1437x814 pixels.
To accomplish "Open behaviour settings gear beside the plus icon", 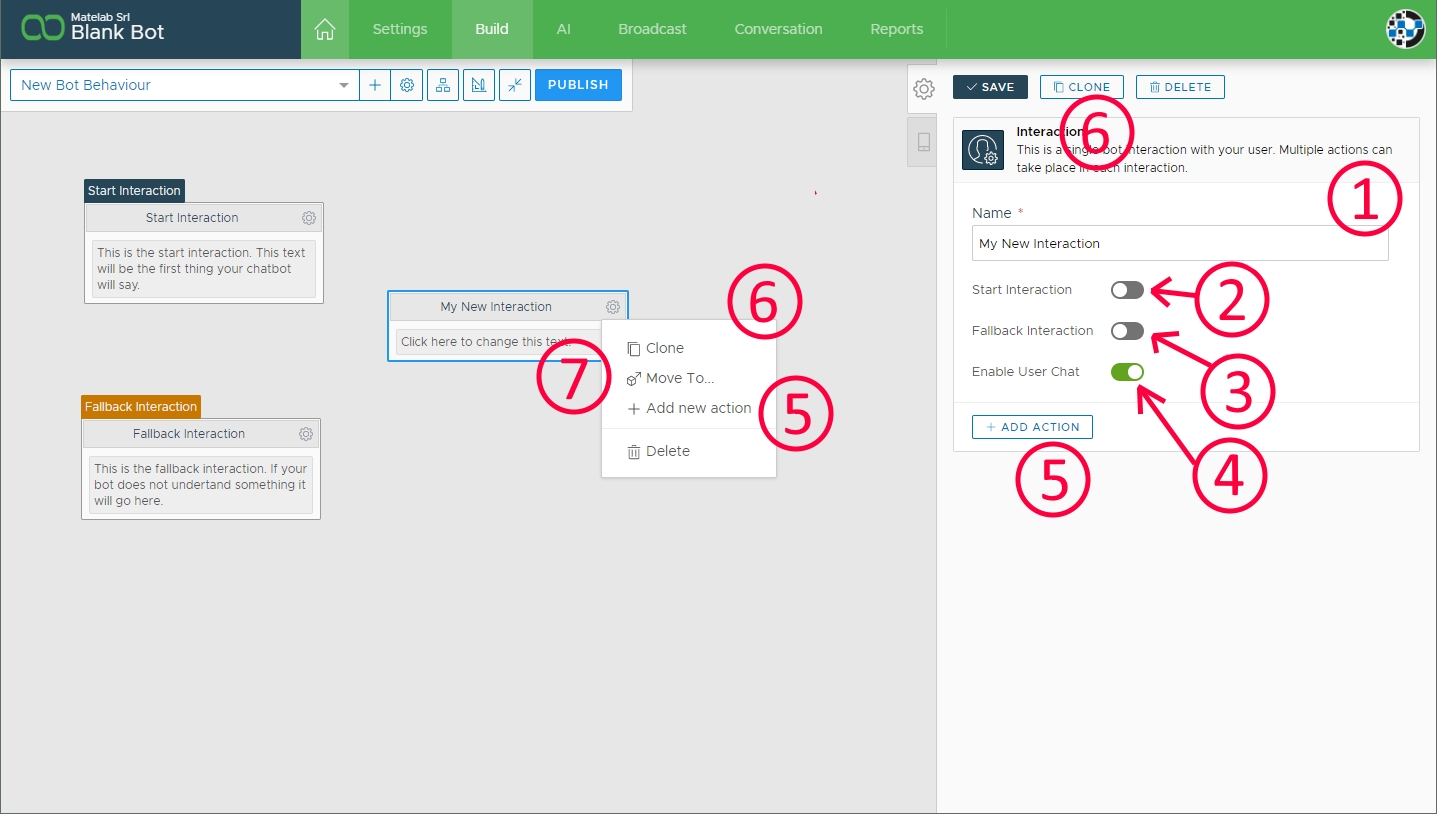I will tap(407, 85).
